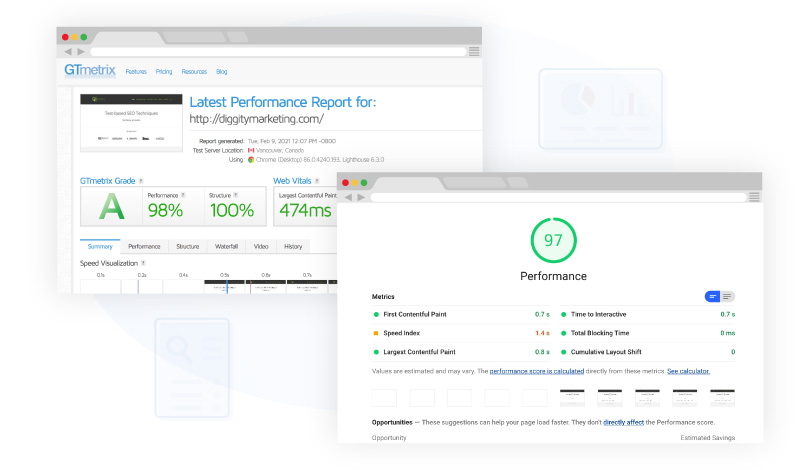Switch to the History tab
The height and width of the screenshot is (470, 800).
292,246
